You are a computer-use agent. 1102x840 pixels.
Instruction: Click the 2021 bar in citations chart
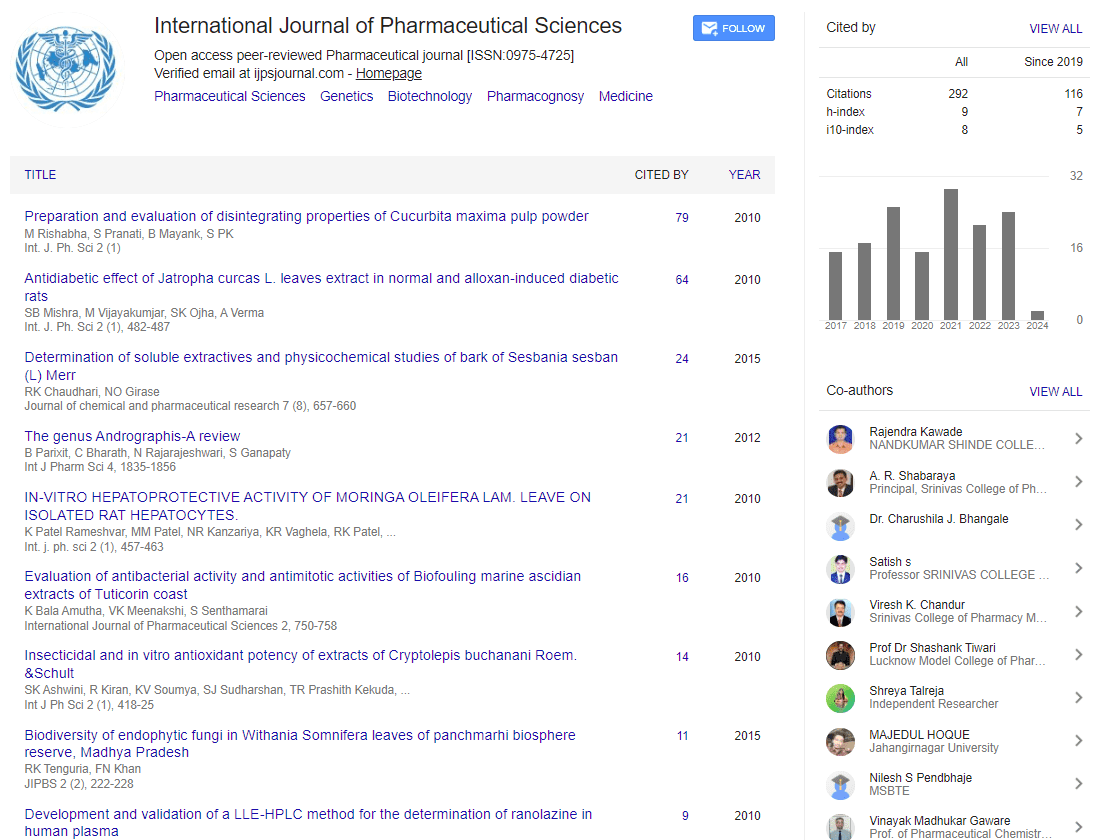pos(950,254)
